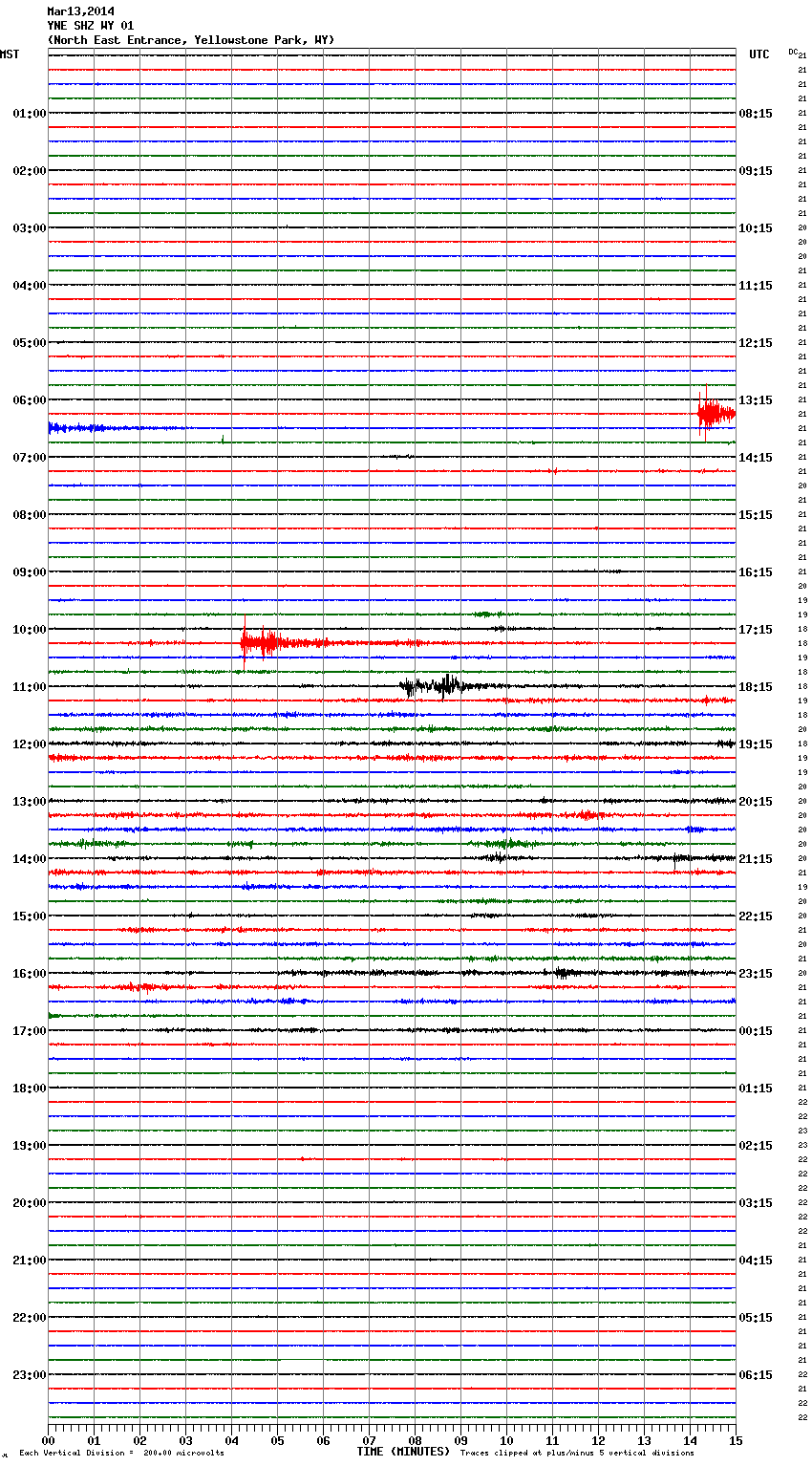Select the 11:00 MST time label
The width and height of the screenshot is (812, 1466).
pyautogui.click(x=29, y=687)
